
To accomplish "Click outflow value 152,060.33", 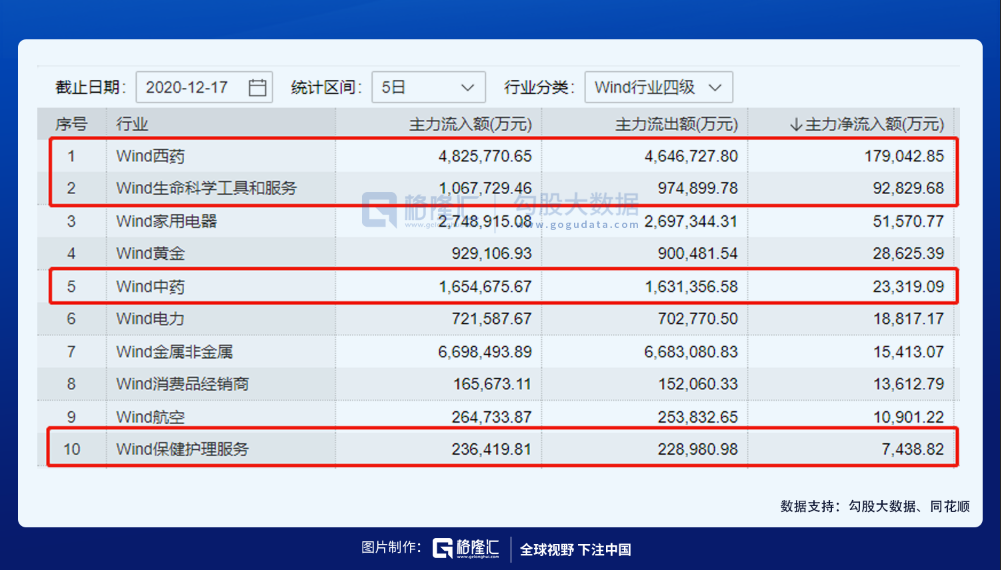I will tap(698, 384).
